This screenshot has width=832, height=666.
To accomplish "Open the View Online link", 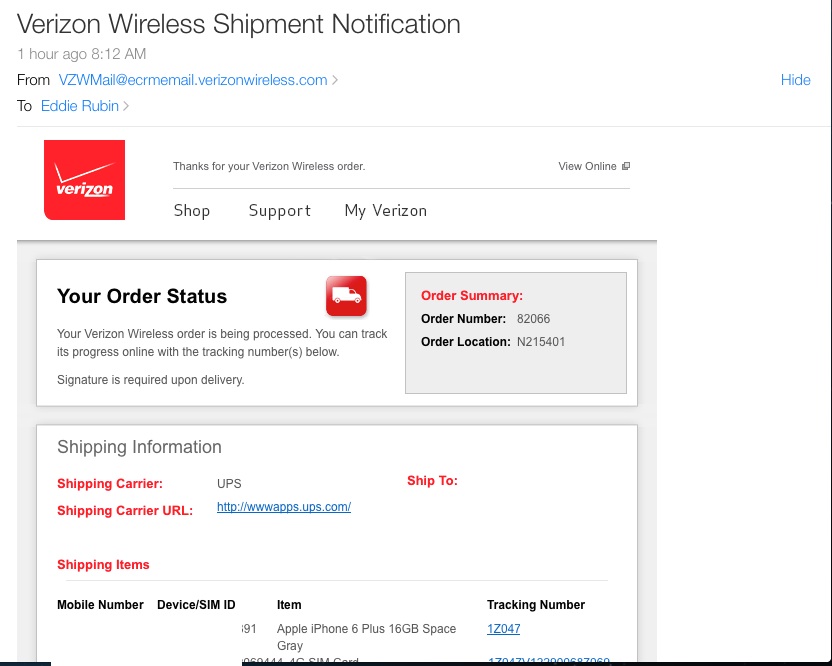I will [587, 166].
